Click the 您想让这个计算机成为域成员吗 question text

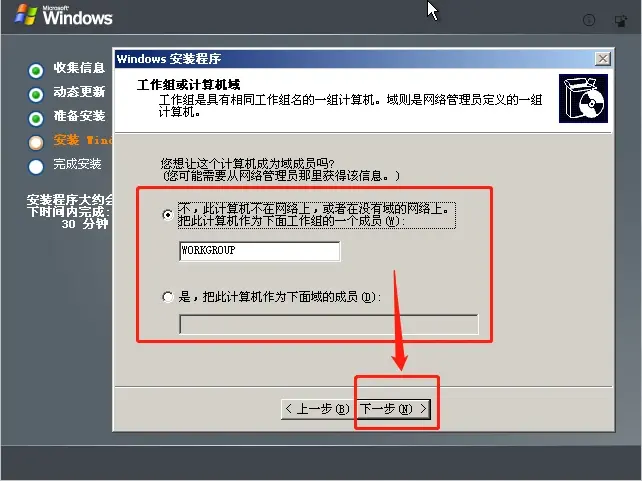[247, 163]
